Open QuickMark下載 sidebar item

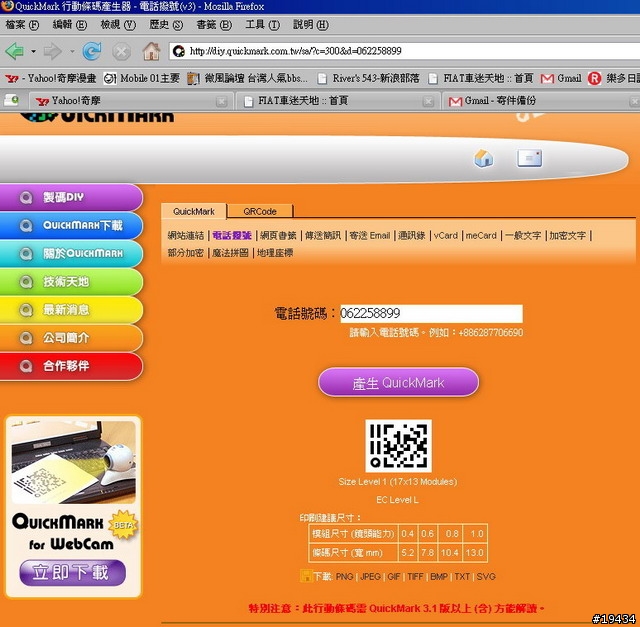tap(71, 225)
